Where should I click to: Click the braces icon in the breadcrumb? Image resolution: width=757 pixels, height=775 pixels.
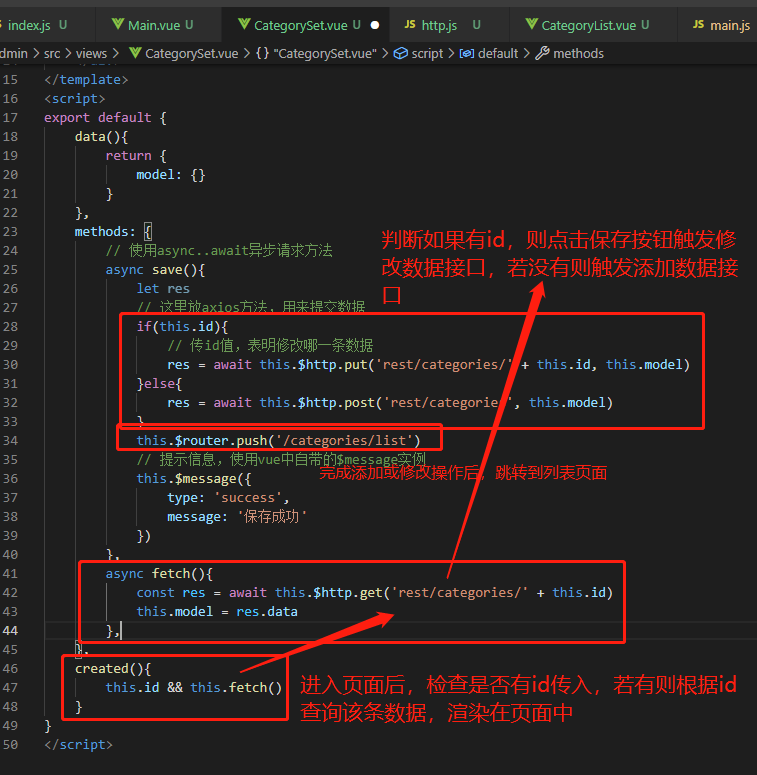[x=262, y=53]
